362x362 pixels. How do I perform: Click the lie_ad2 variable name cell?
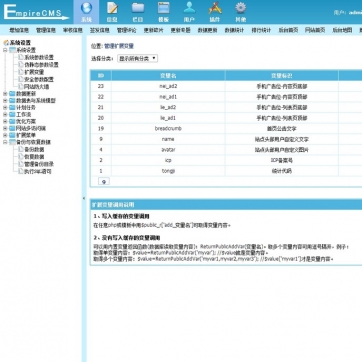[168, 108]
